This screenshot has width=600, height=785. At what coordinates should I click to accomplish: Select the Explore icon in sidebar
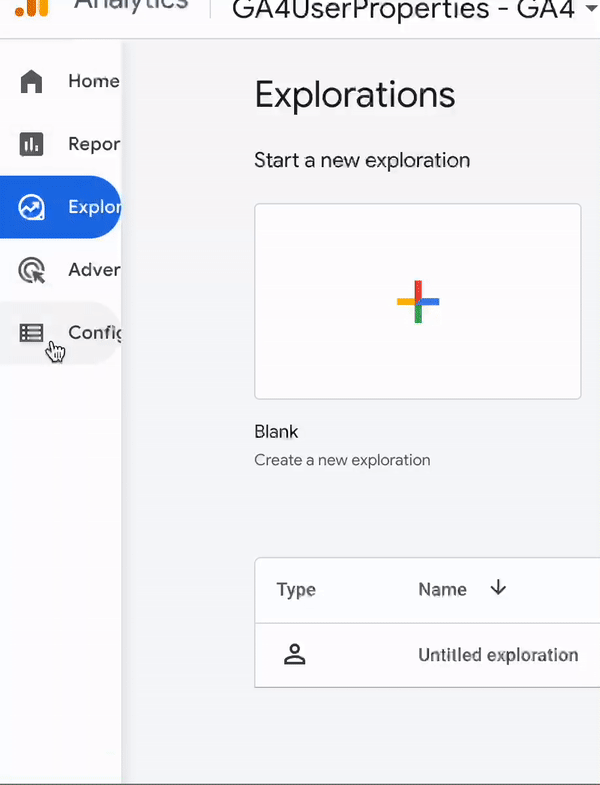31,207
